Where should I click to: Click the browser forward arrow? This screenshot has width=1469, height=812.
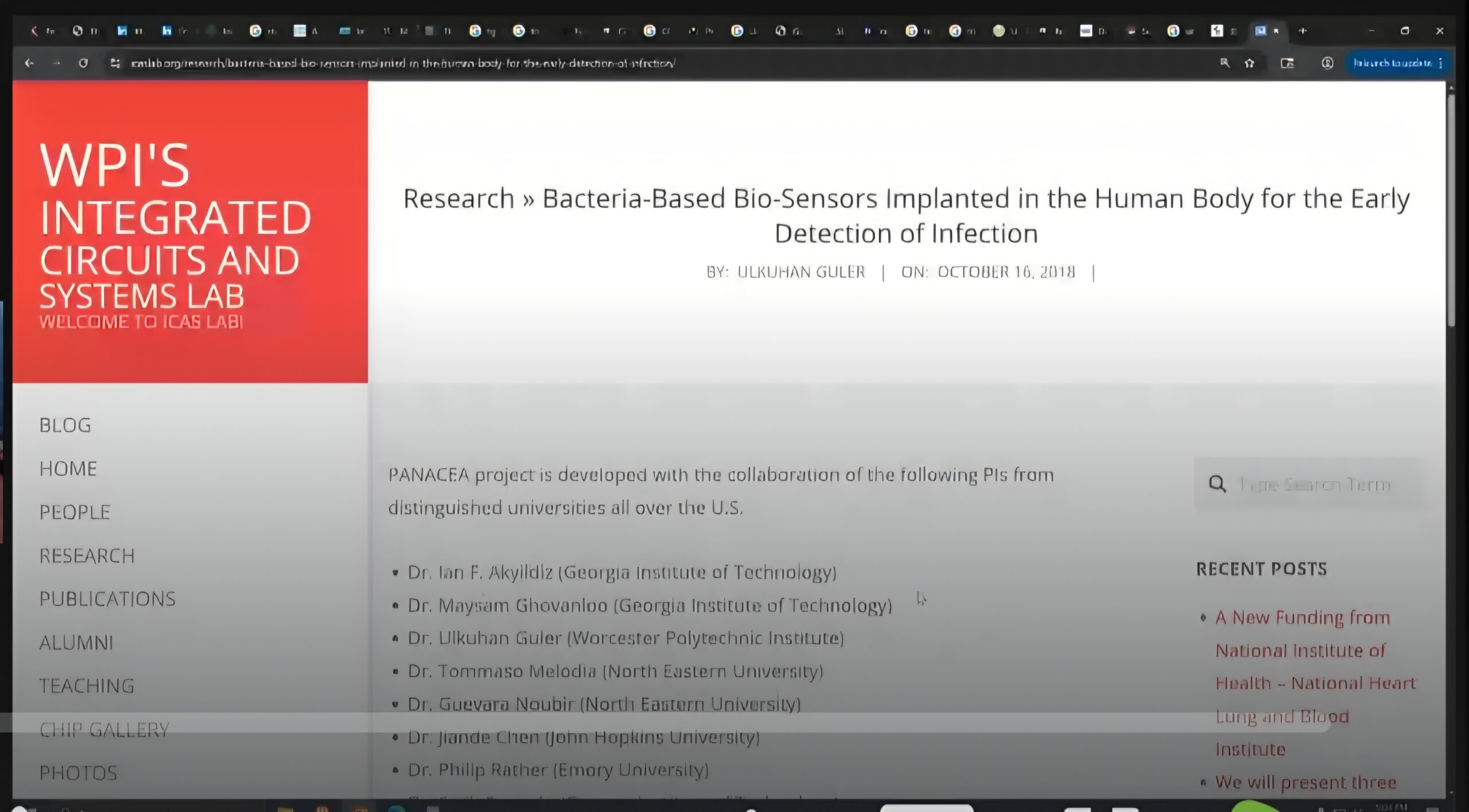tap(56, 63)
